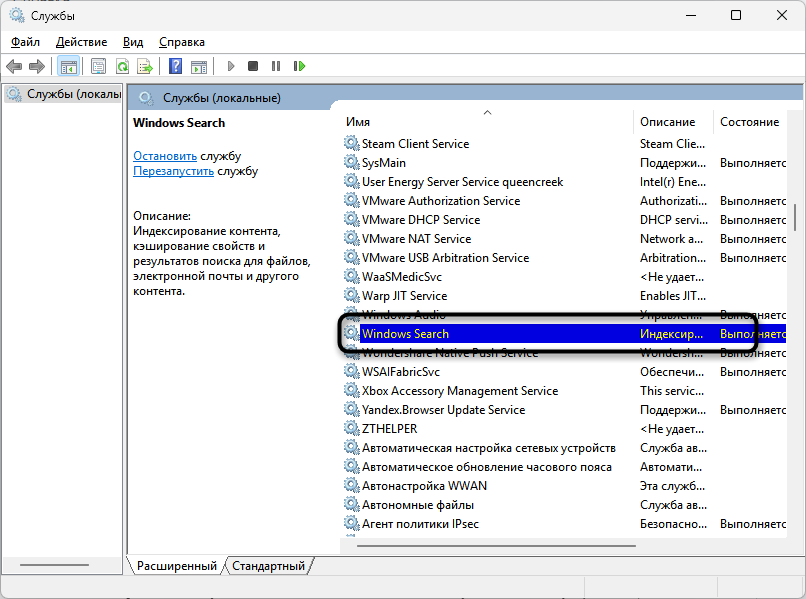Click the Back arrow in the toolbar

pos(14,66)
